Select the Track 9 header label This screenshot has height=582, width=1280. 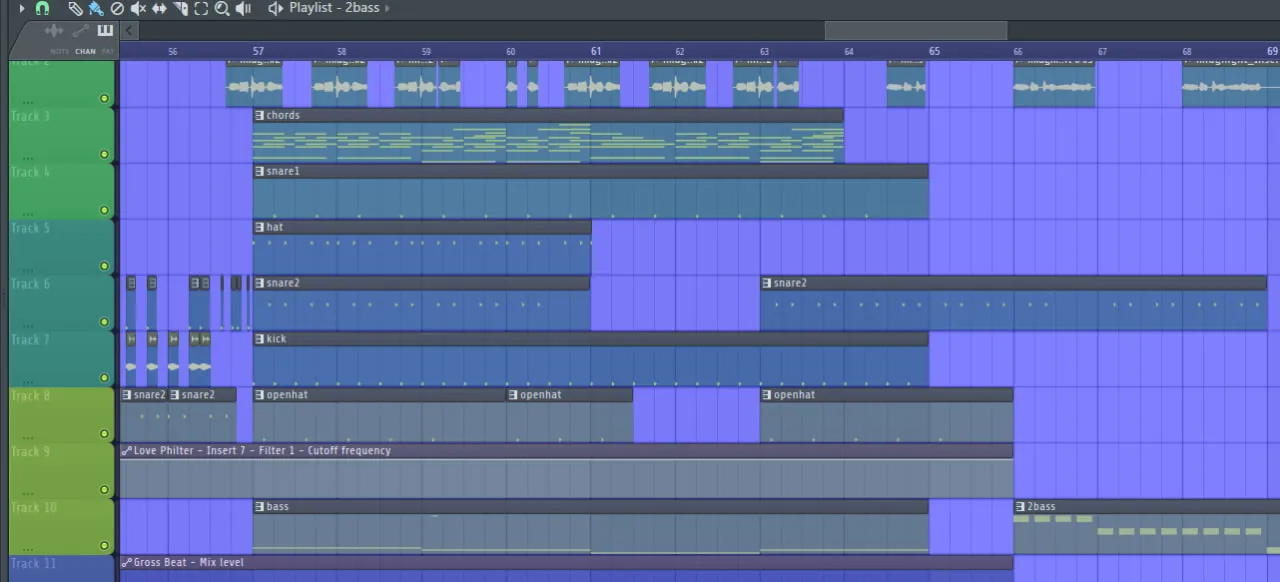coord(30,452)
